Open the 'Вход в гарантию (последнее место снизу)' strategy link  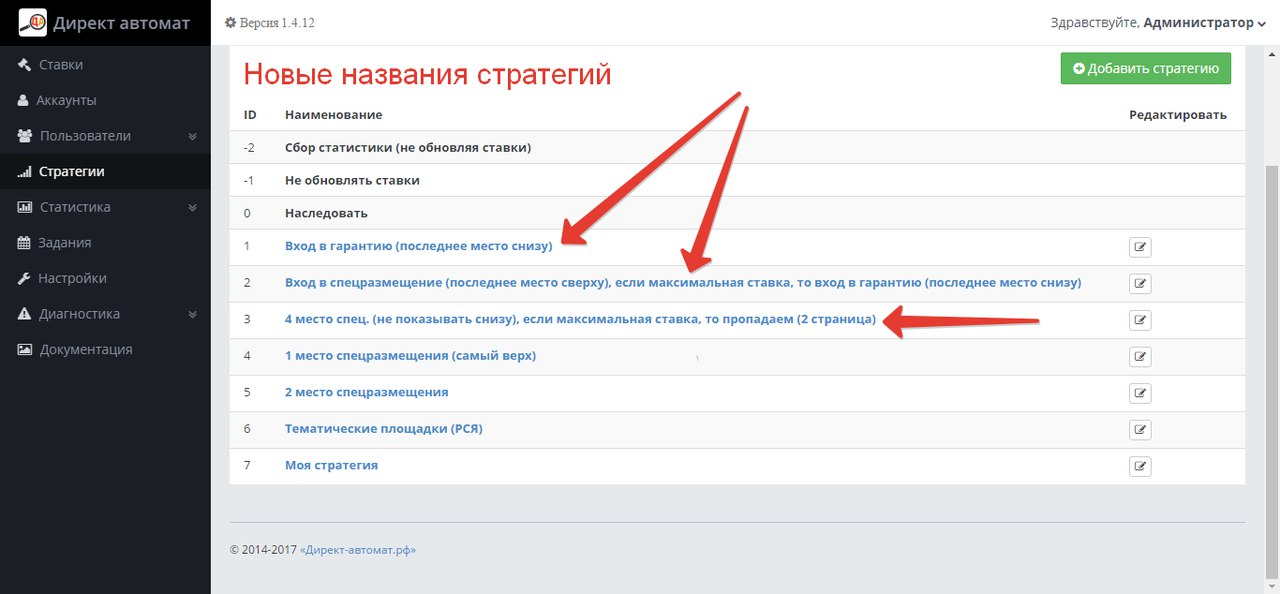click(x=418, y=246)
